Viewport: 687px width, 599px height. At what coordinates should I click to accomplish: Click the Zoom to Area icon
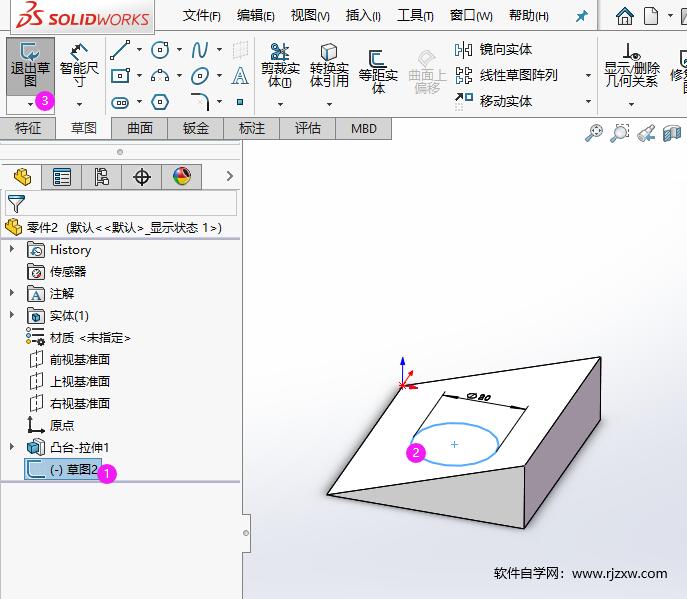[620, 133]
